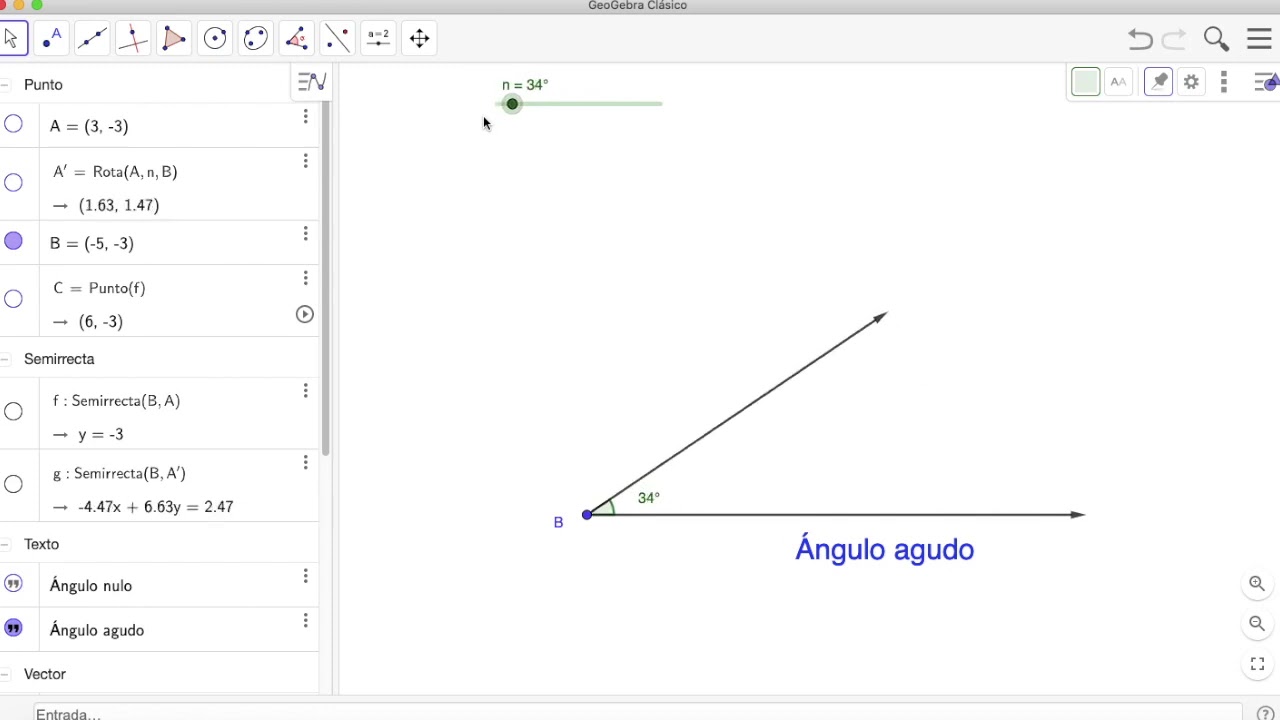Toggle visibility of ray f

[x=13, y=411]
